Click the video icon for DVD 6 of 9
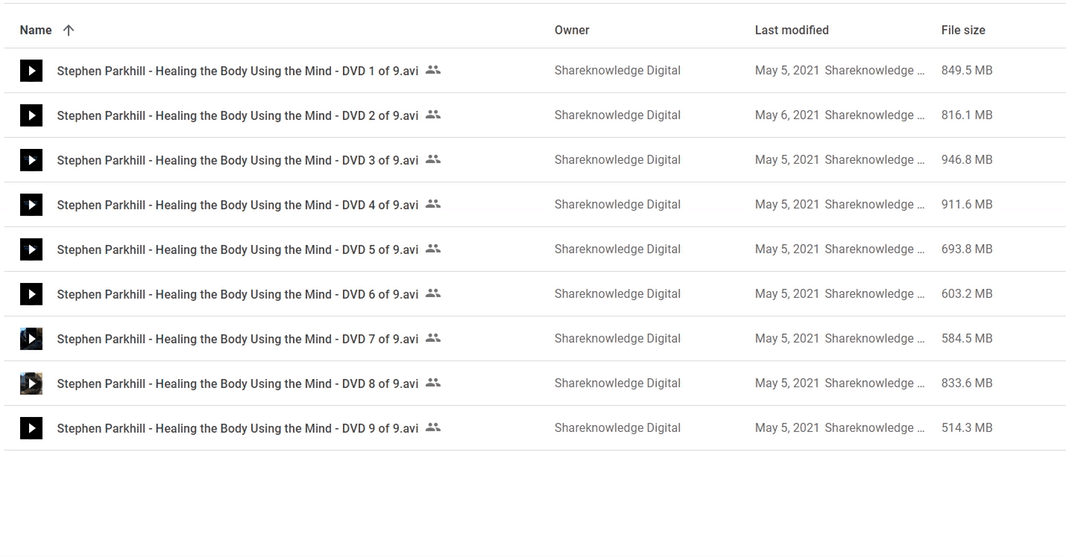The image size is (1066, 557). pyautogui.click(x=31, y=294)
